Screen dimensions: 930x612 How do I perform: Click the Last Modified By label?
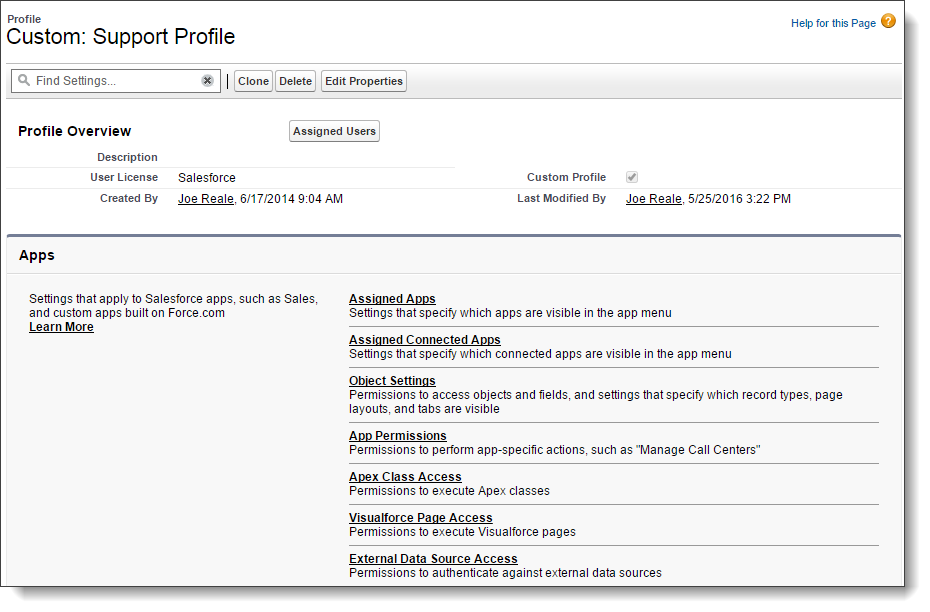[561, 198]
